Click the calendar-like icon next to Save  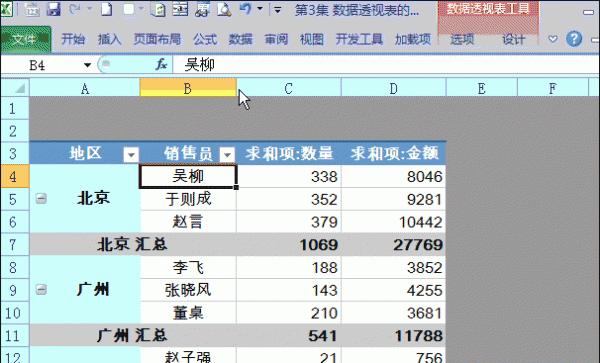32,9
